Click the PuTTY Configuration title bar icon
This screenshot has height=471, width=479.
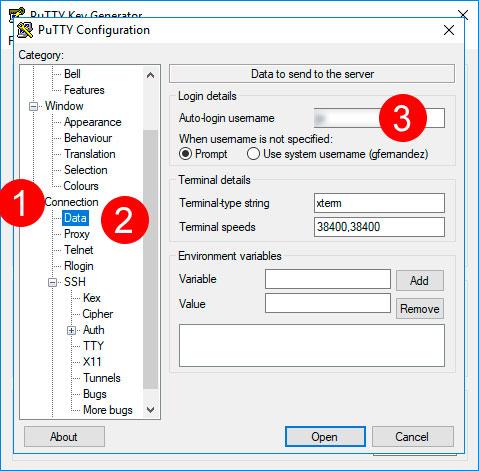pos(25,30)
